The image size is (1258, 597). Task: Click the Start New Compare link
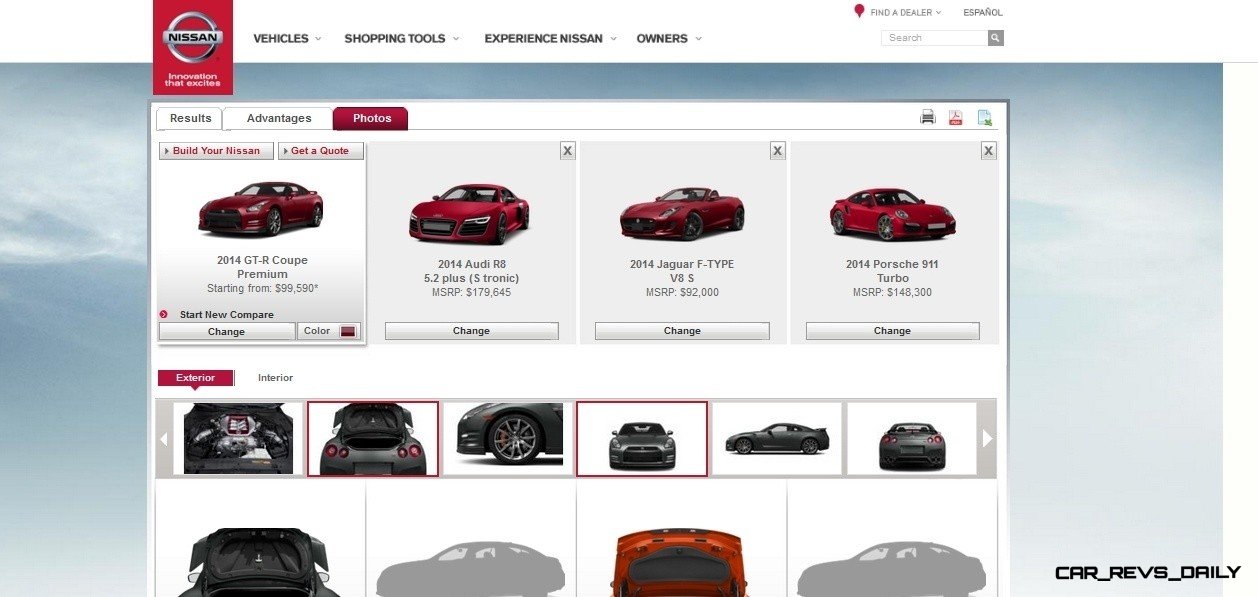pos(226,315)
